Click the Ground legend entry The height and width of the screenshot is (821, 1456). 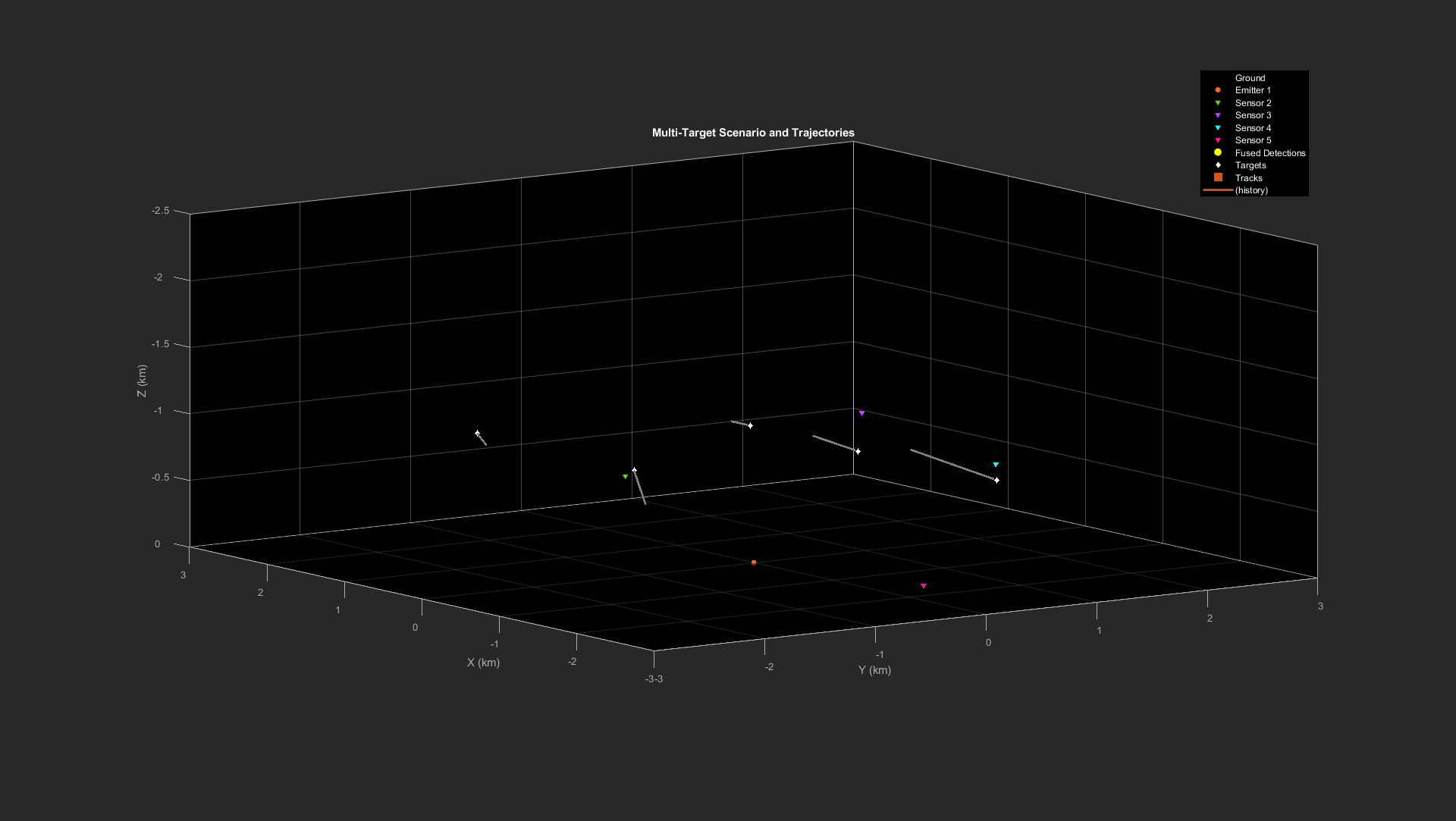1250,78
